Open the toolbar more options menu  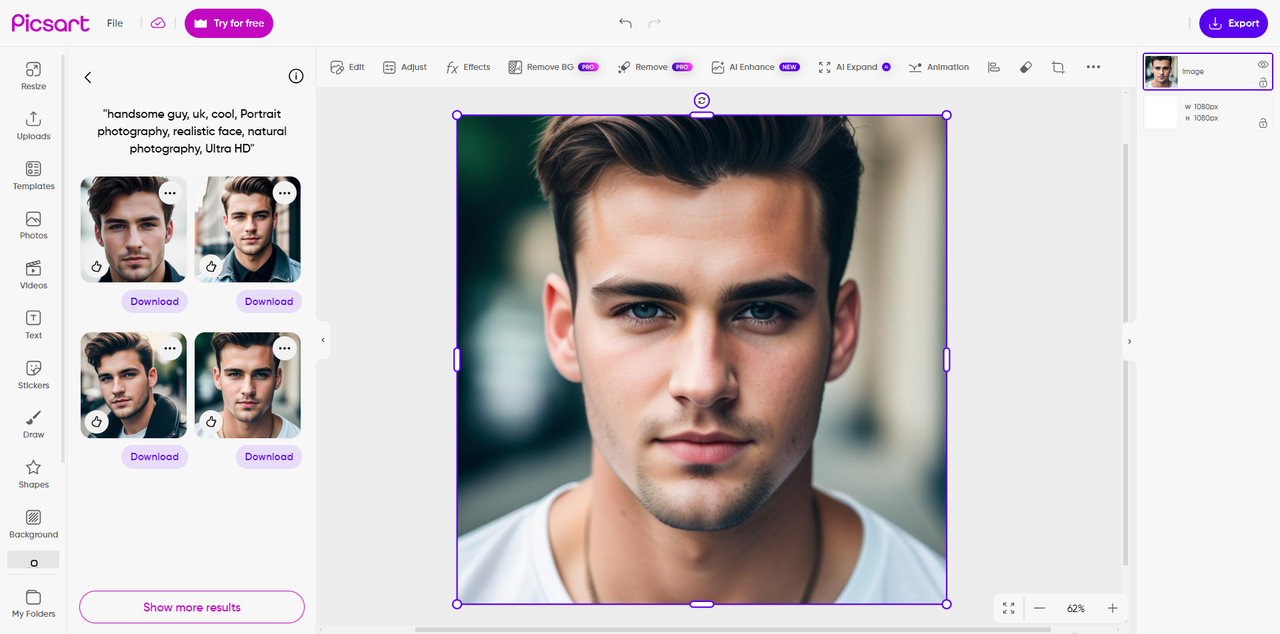tap(1093, 67)
